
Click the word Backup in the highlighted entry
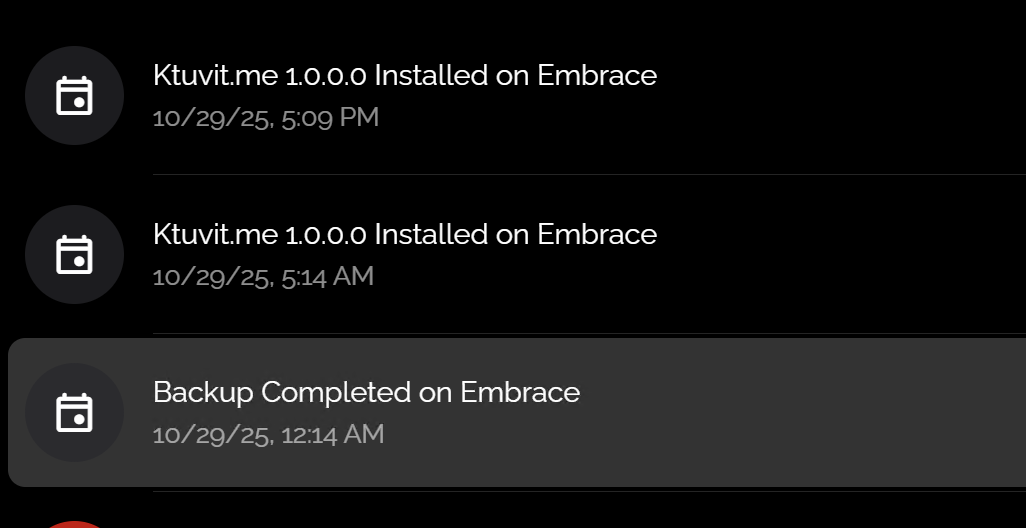[x=203, y=392]
